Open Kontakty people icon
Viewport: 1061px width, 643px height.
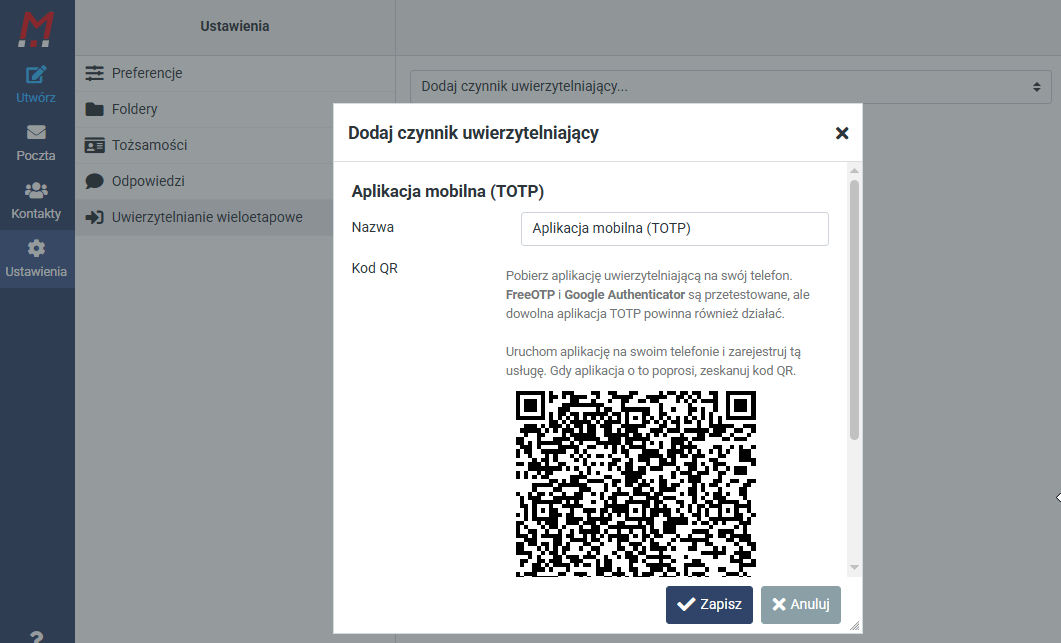[x=36, y=190]
